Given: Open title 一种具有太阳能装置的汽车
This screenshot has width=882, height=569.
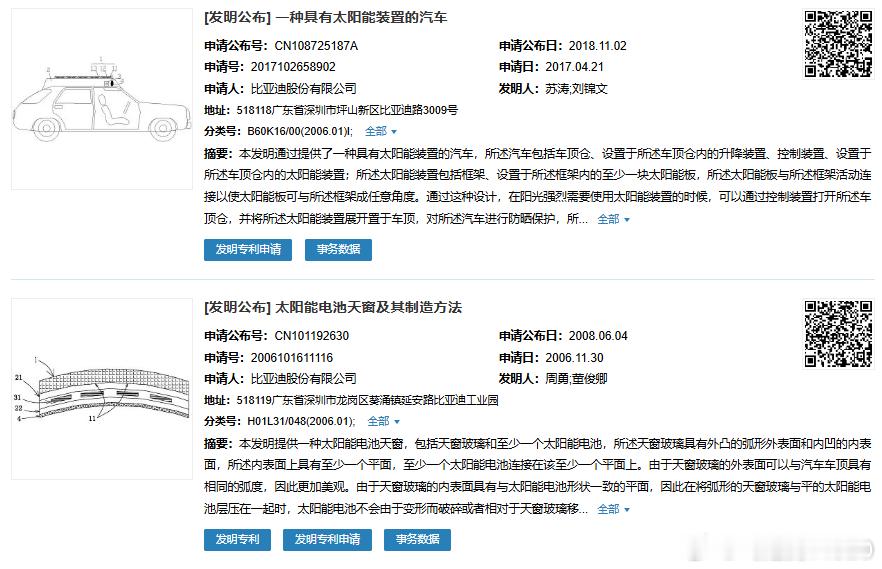Looking at the screenshot, I should (x=361, y=17).
